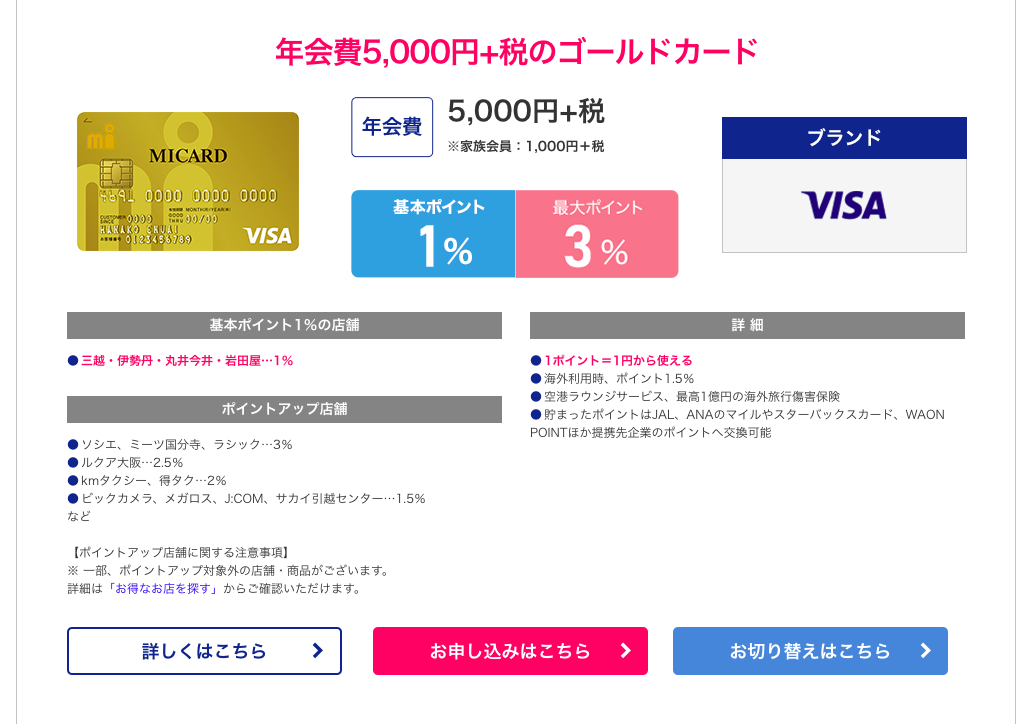Click the 5,000円+税 annual fee text
The height and width of the screenshot is (724, 1036).
[x=526, y=111]
